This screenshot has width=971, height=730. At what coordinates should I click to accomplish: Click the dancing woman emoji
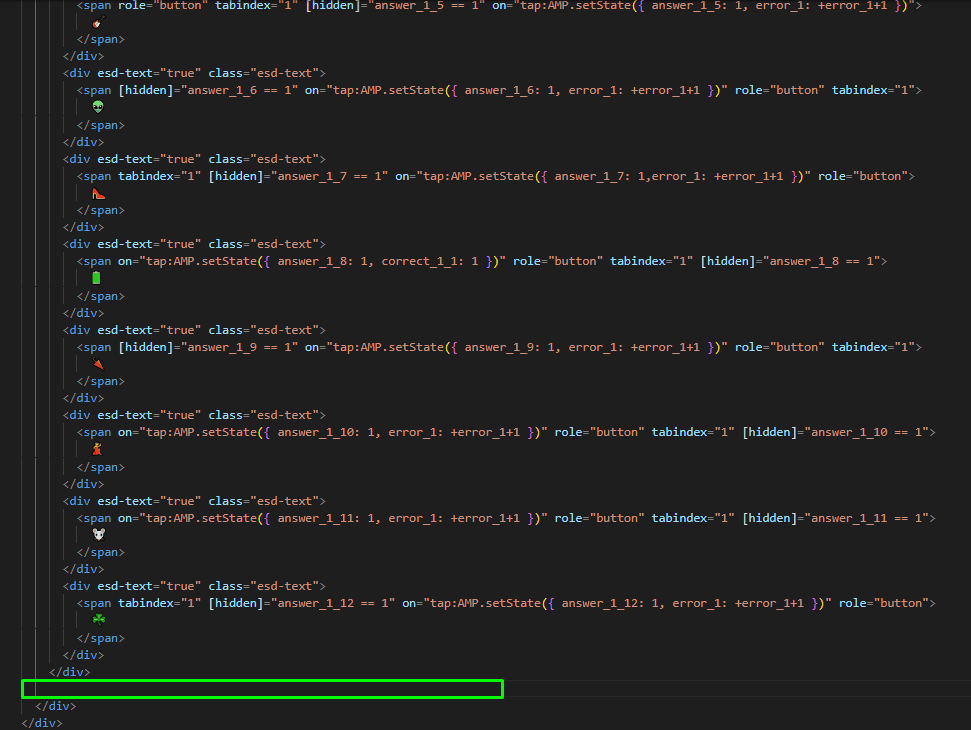point(96,449)
